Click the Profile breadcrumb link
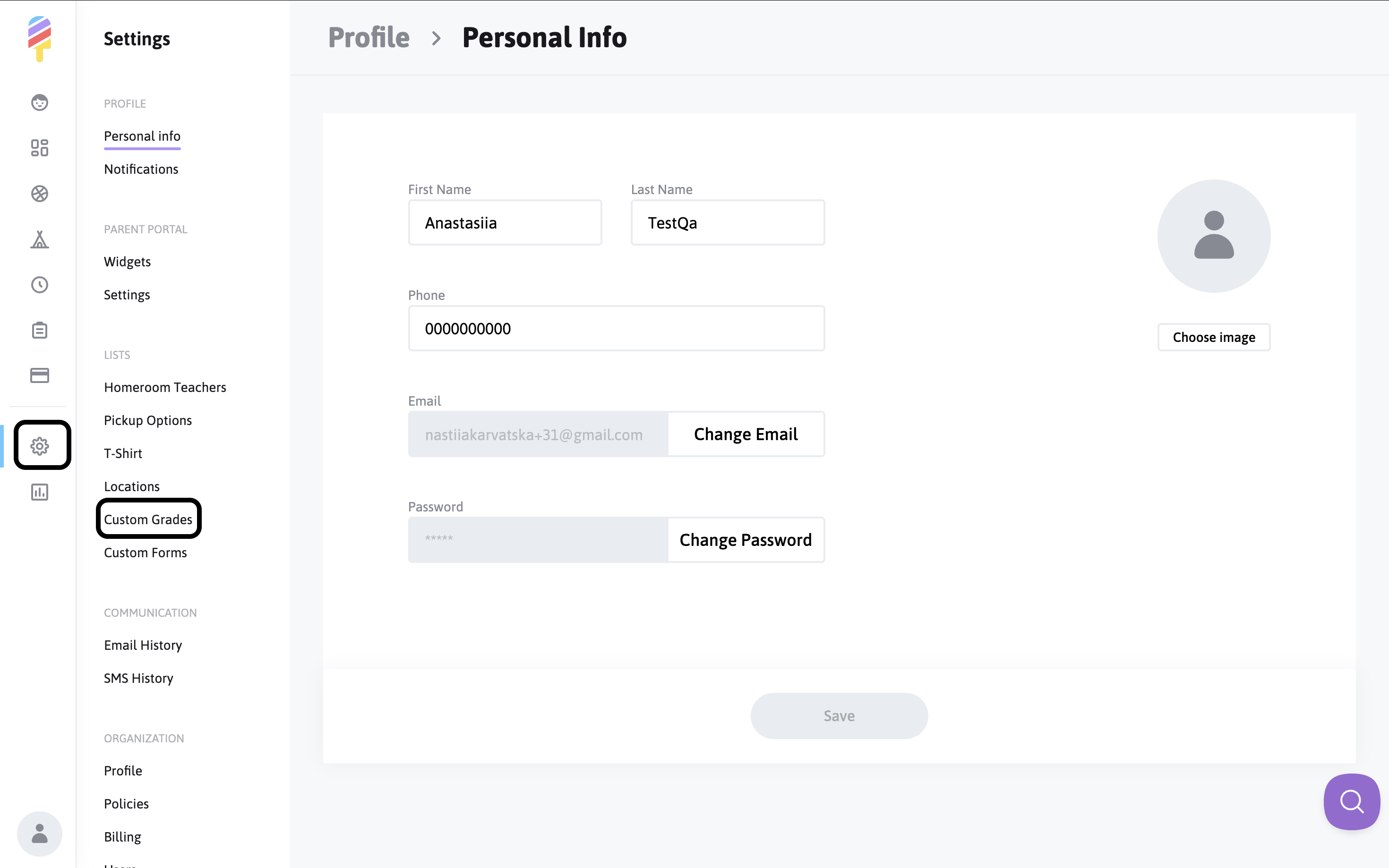1389x868 pixels. click(369, 38)
